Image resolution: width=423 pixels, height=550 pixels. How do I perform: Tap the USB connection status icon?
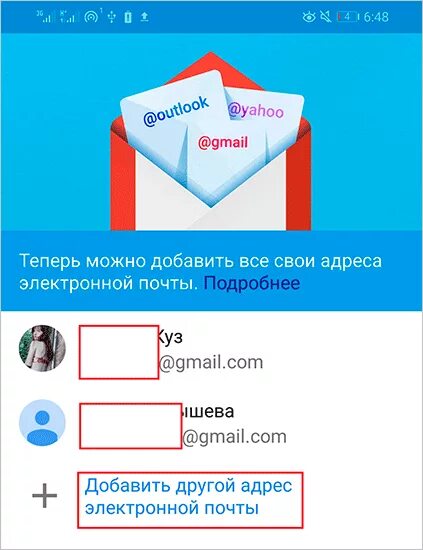112,16
